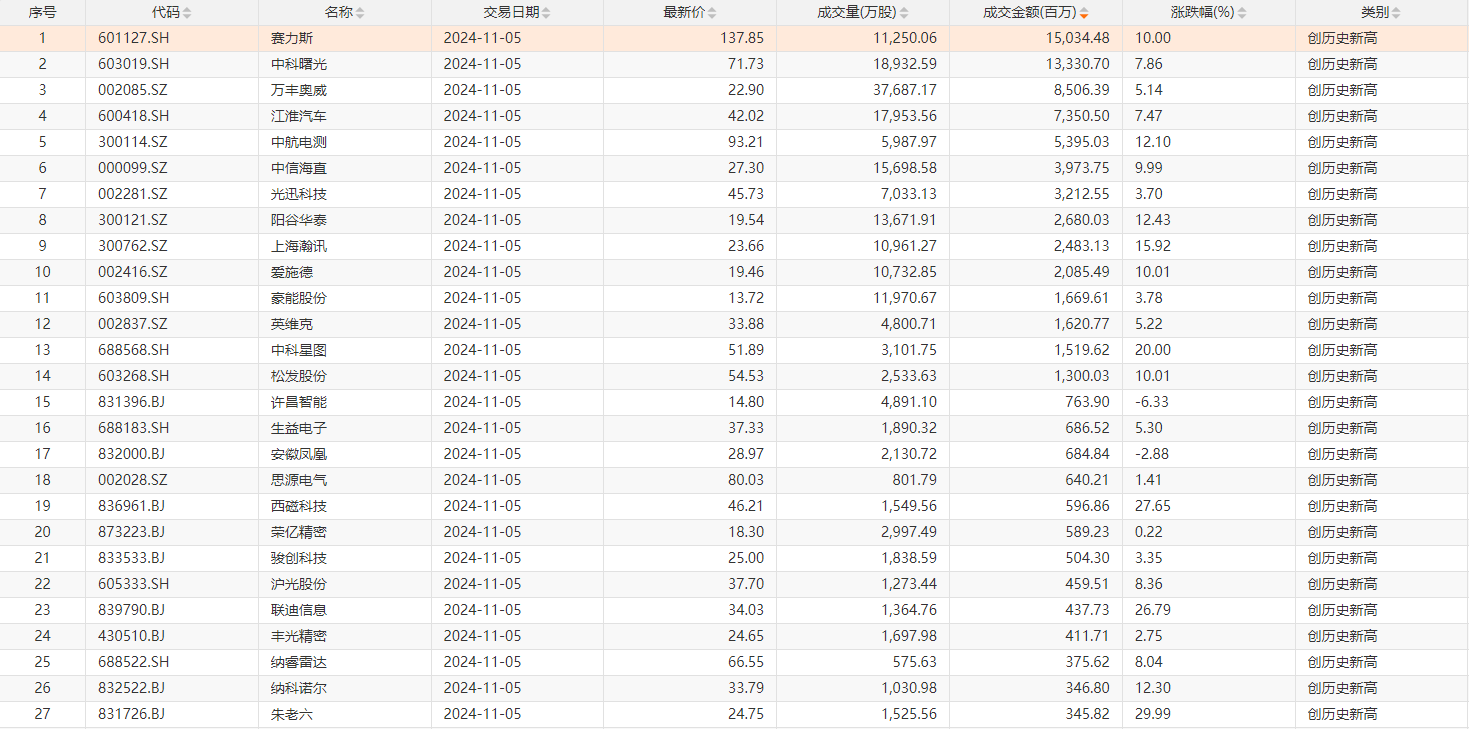Select stock code 300762.SZ
Image resolution: width=1469 pixels, height=729 pixels.
coord(134,246)
